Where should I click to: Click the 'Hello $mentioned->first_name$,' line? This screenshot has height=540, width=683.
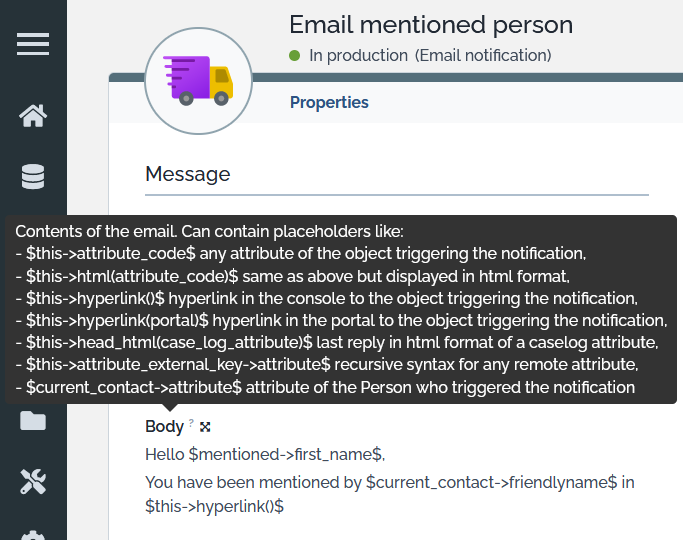(265, 455)
